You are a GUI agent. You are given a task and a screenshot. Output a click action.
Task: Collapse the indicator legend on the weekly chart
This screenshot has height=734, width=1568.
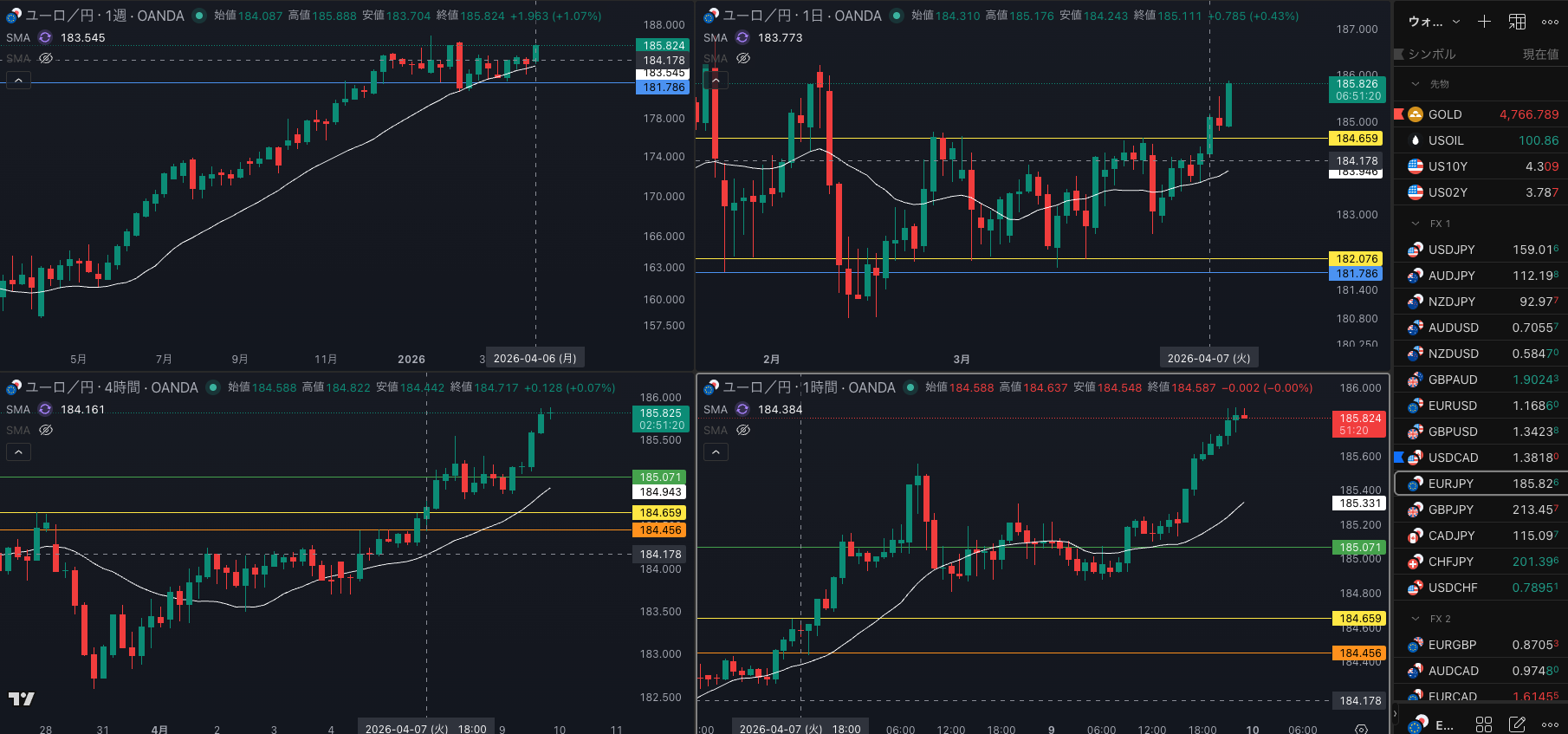(x=18, y=81)
